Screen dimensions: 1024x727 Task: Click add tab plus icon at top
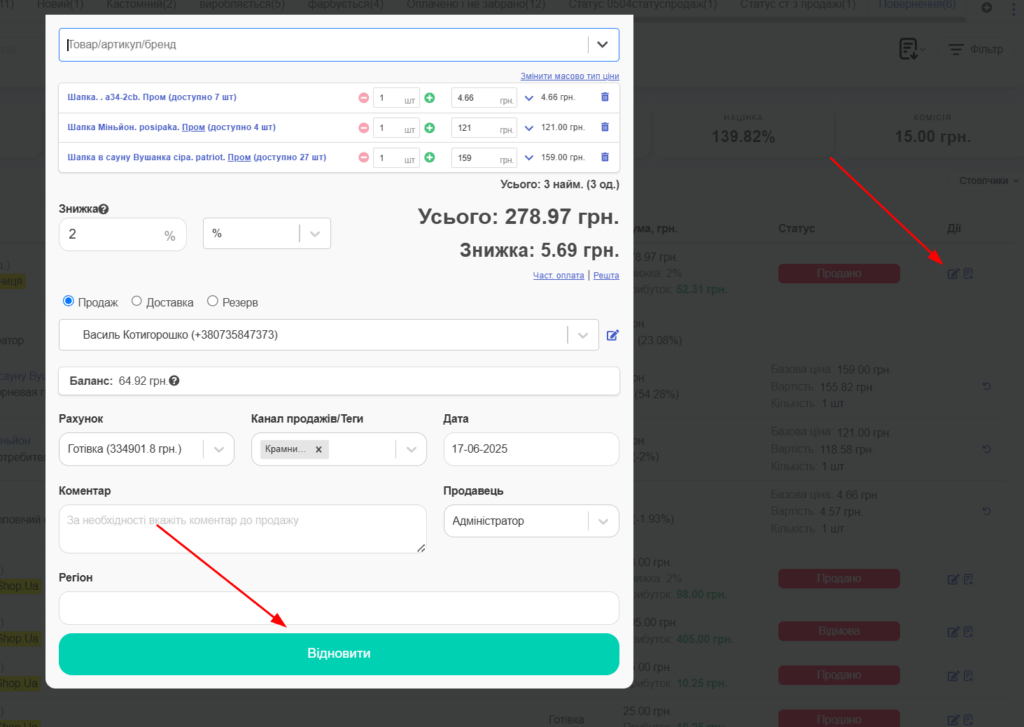click(987, 8)
